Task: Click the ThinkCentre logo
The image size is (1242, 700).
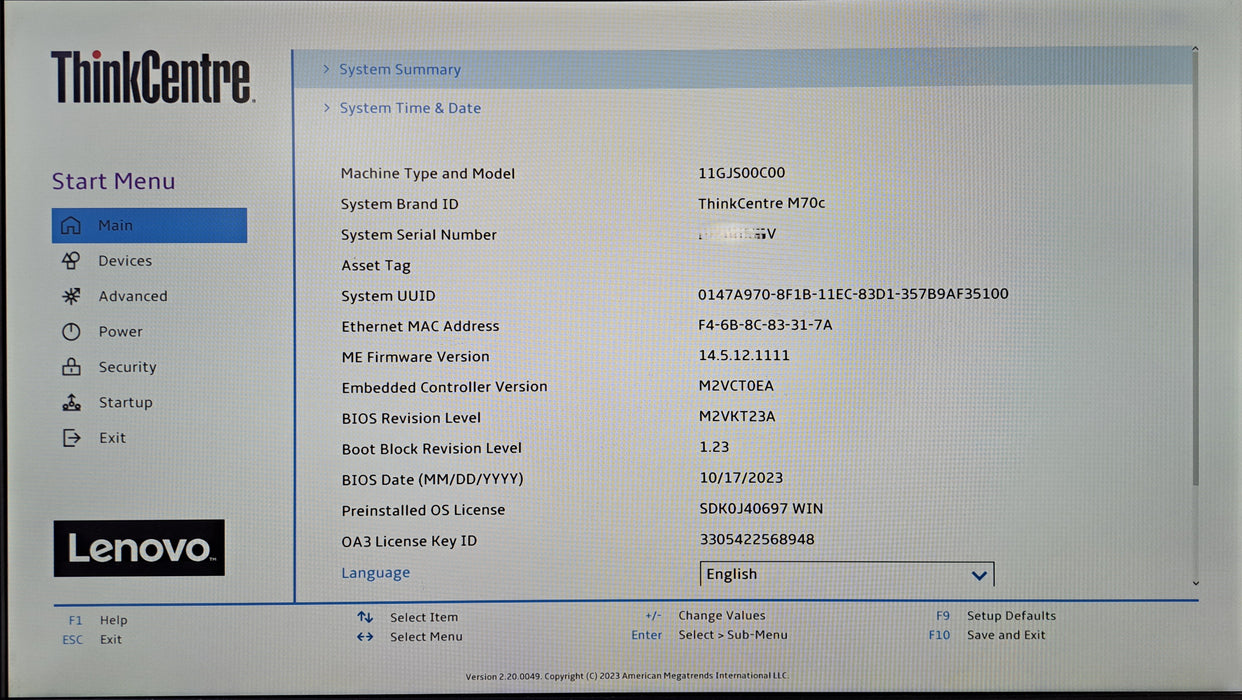Action: (x=152, y=76)
